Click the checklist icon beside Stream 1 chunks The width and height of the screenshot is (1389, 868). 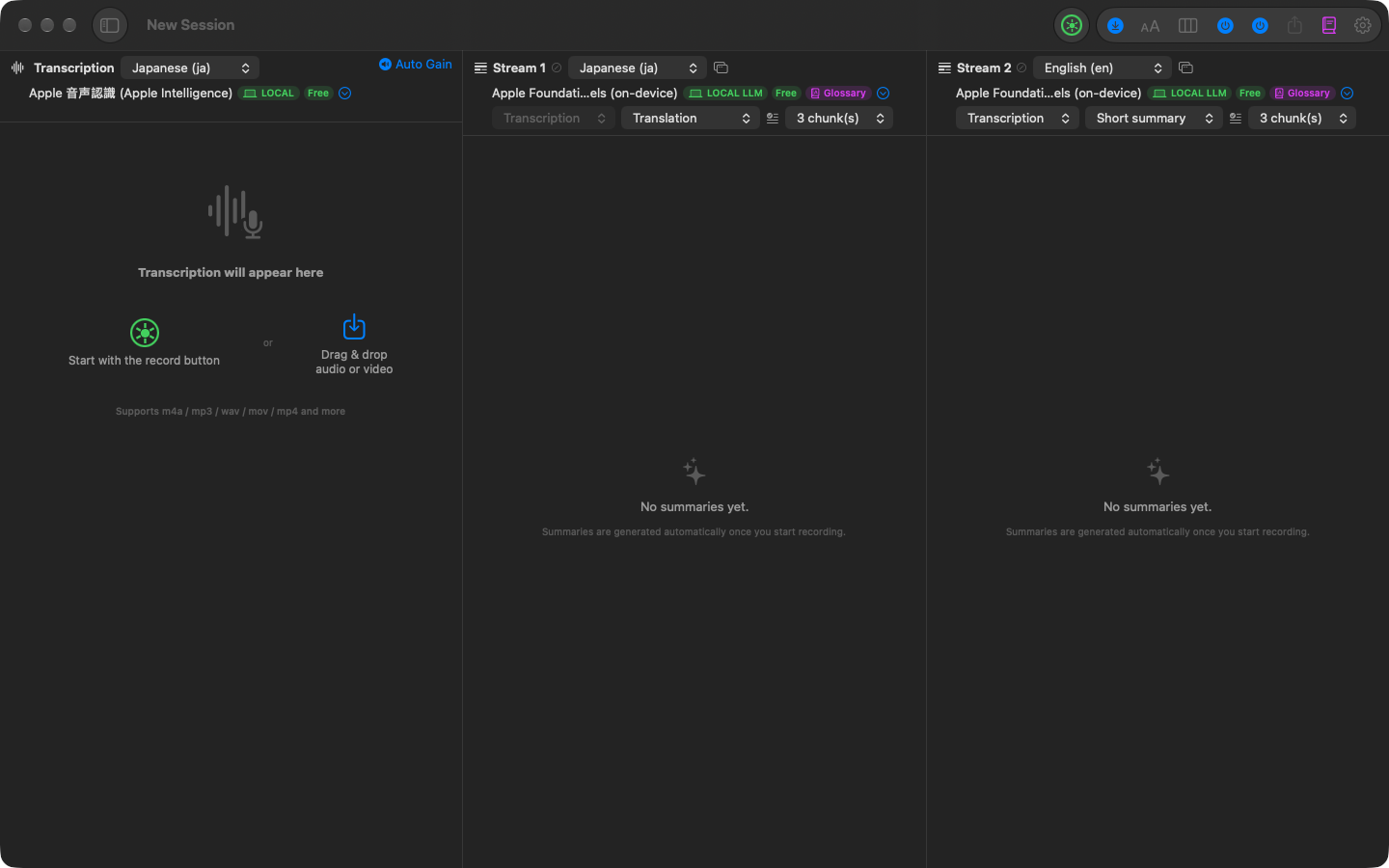pos(773,118)
